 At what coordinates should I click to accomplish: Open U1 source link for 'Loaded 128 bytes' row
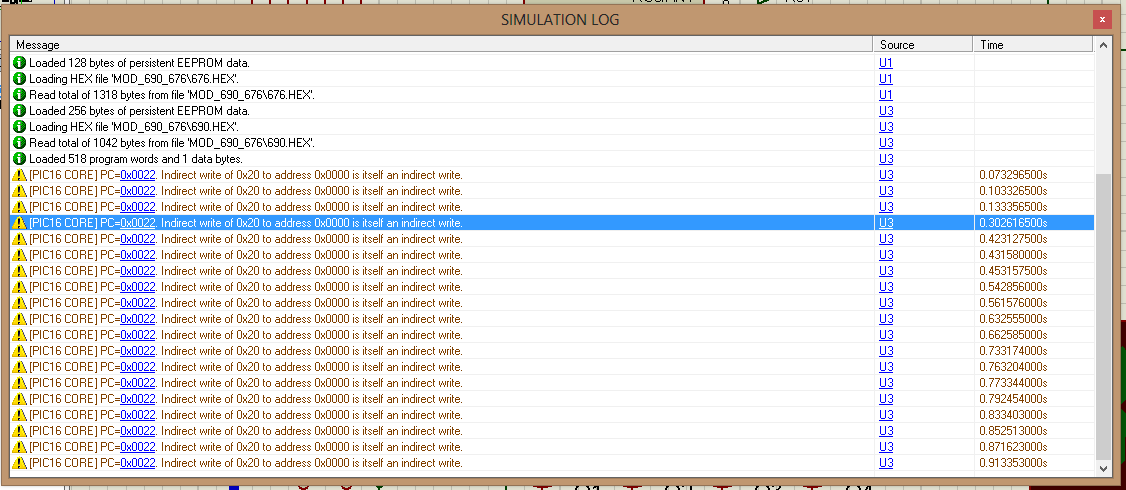886,63
